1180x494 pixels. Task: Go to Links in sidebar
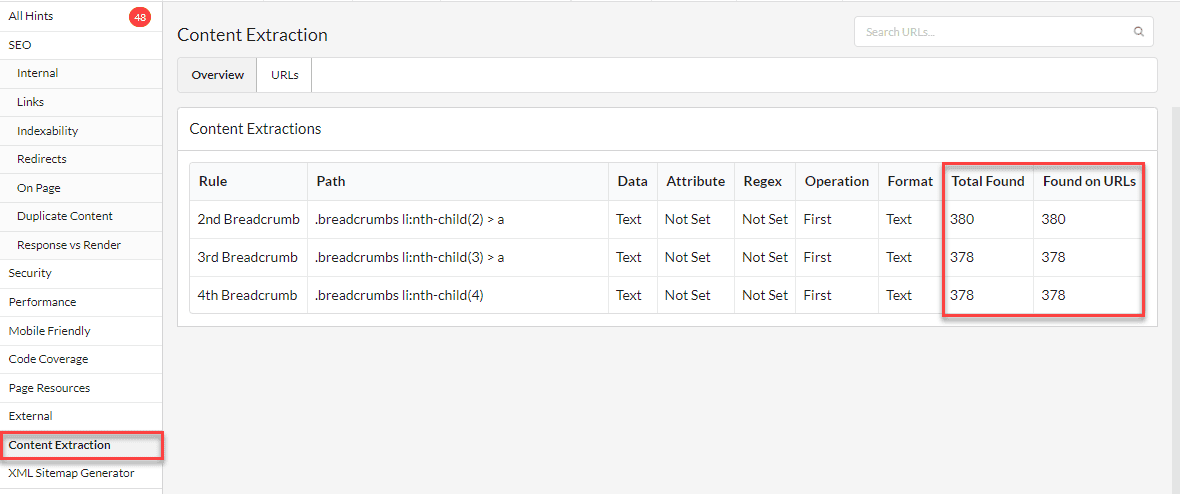[30, 102]
